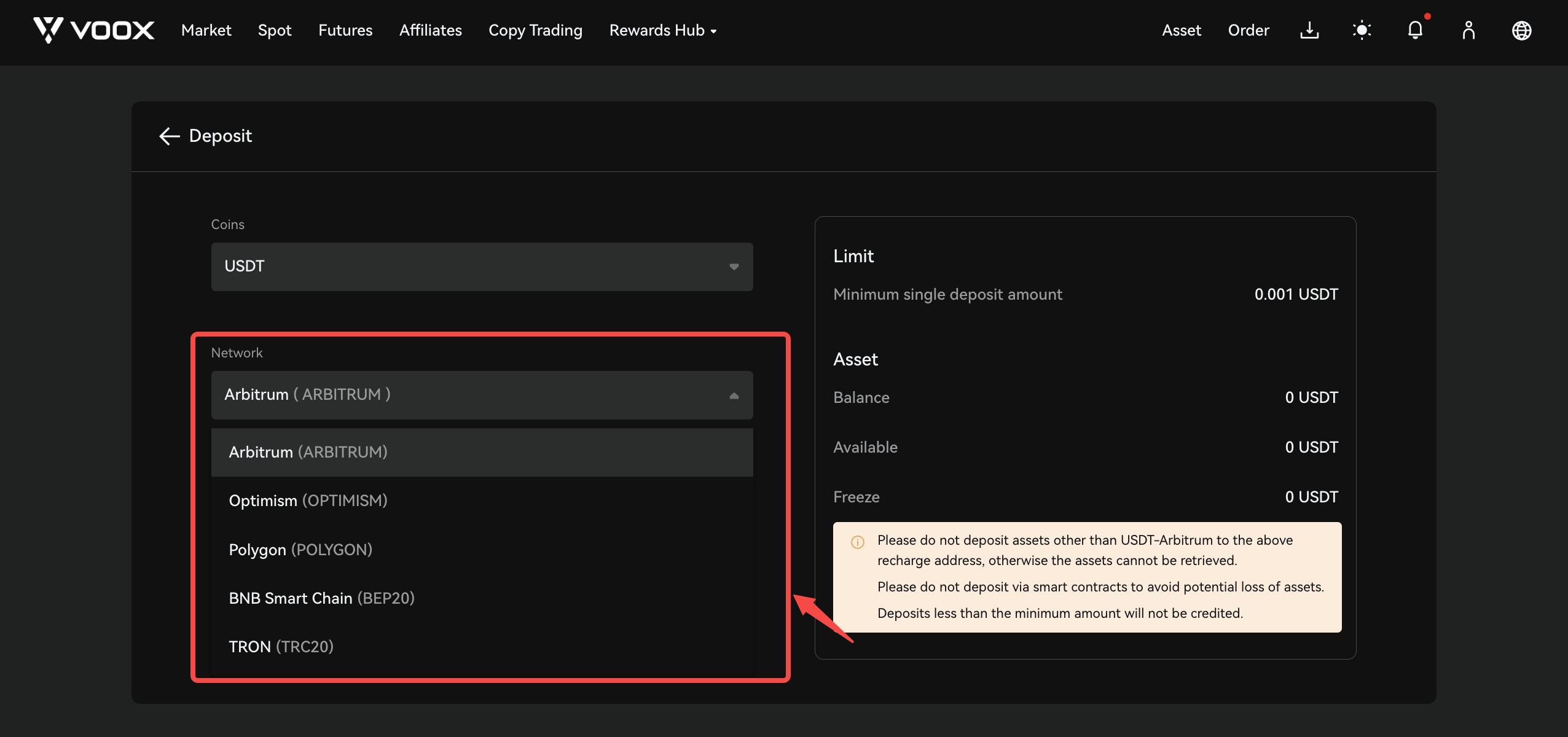Open notifications bell icon
Viewport: 1568px width, 737px height.
pos(1416,30)
